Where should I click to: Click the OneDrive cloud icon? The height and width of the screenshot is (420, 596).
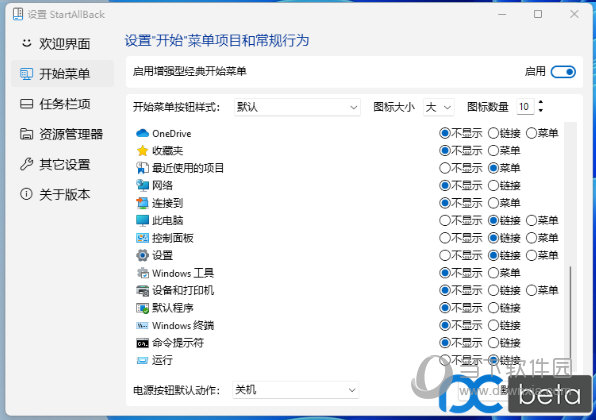click(x=142, y=133)
